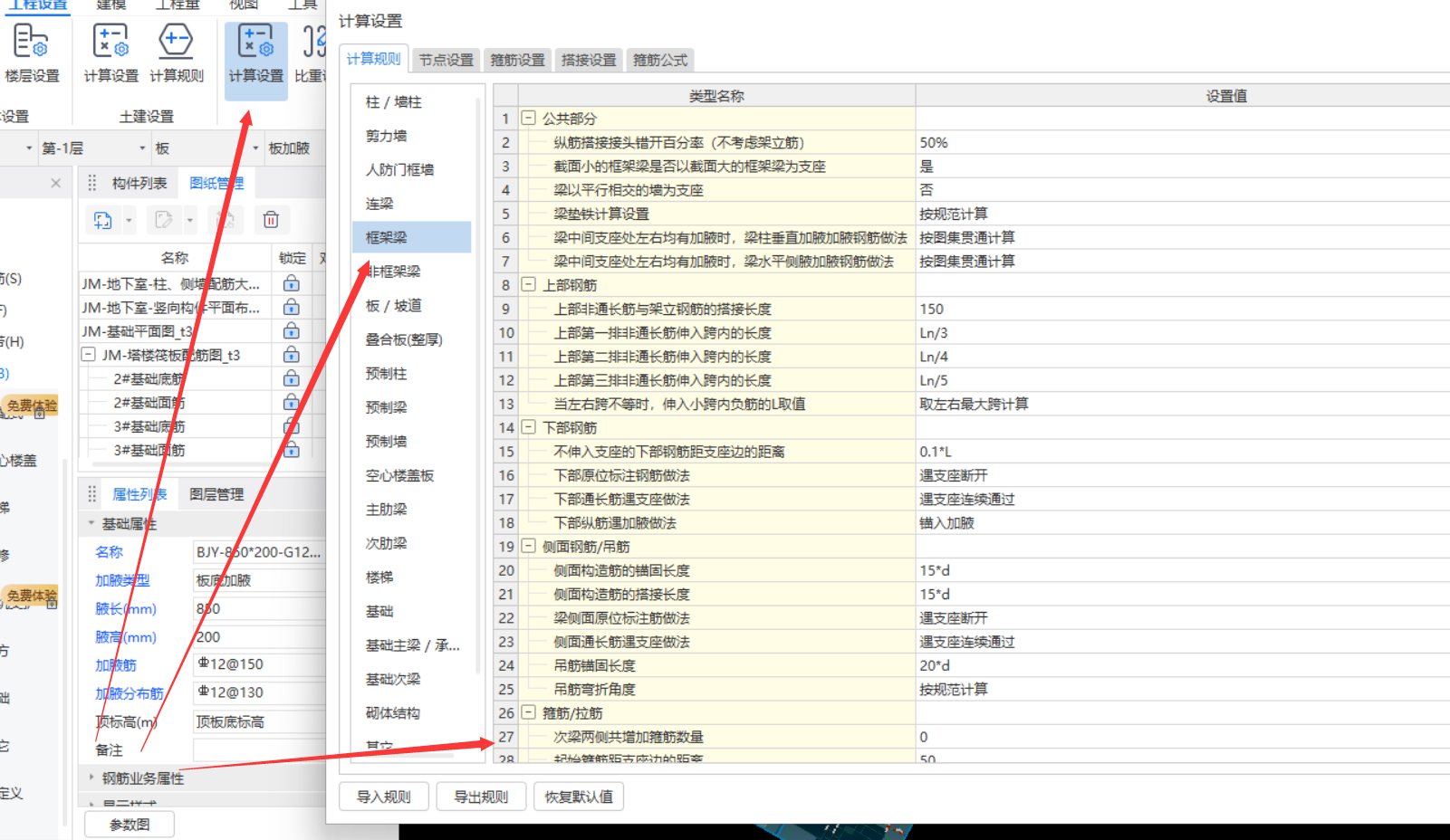Click the 腋长(mm) value field 850
The width and height of the screenshot is (1450, 840).
tap(259, 608)
